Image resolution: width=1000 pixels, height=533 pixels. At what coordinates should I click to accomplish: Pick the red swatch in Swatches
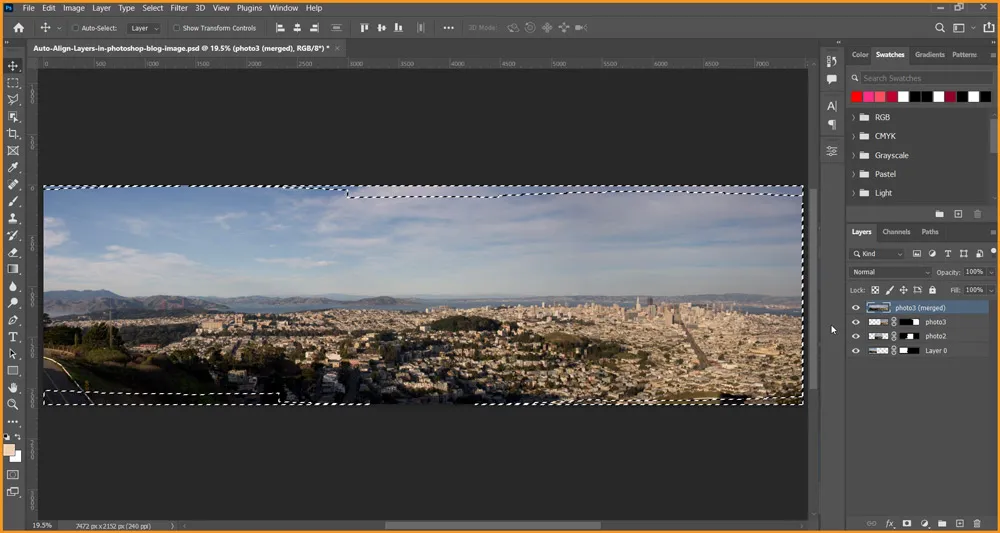(856, 97)
